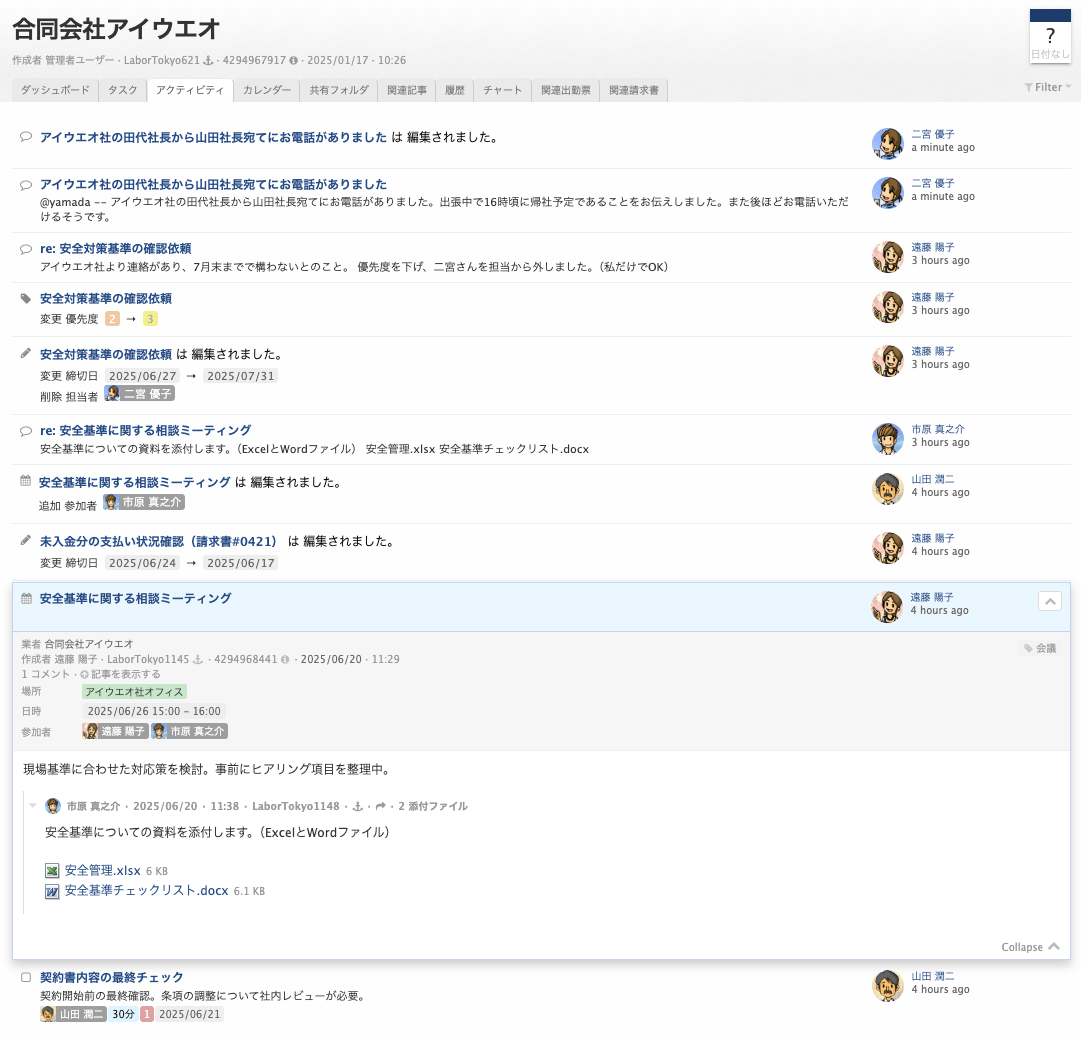Collapse 市原 真之介's comment with the triangle

pos(33,806)
